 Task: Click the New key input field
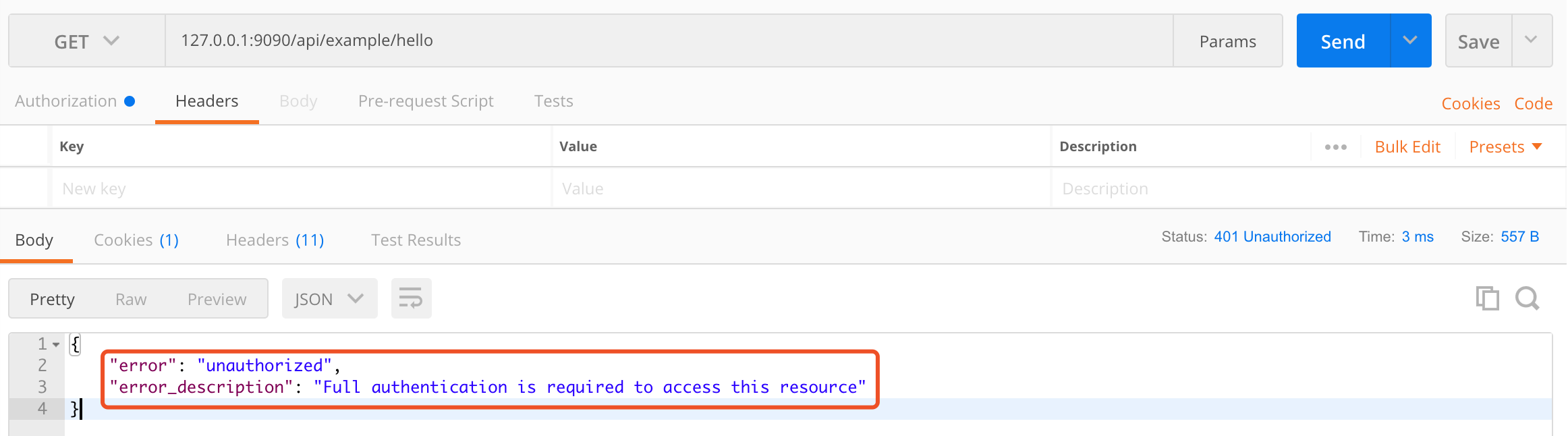(x=301, y=189)
